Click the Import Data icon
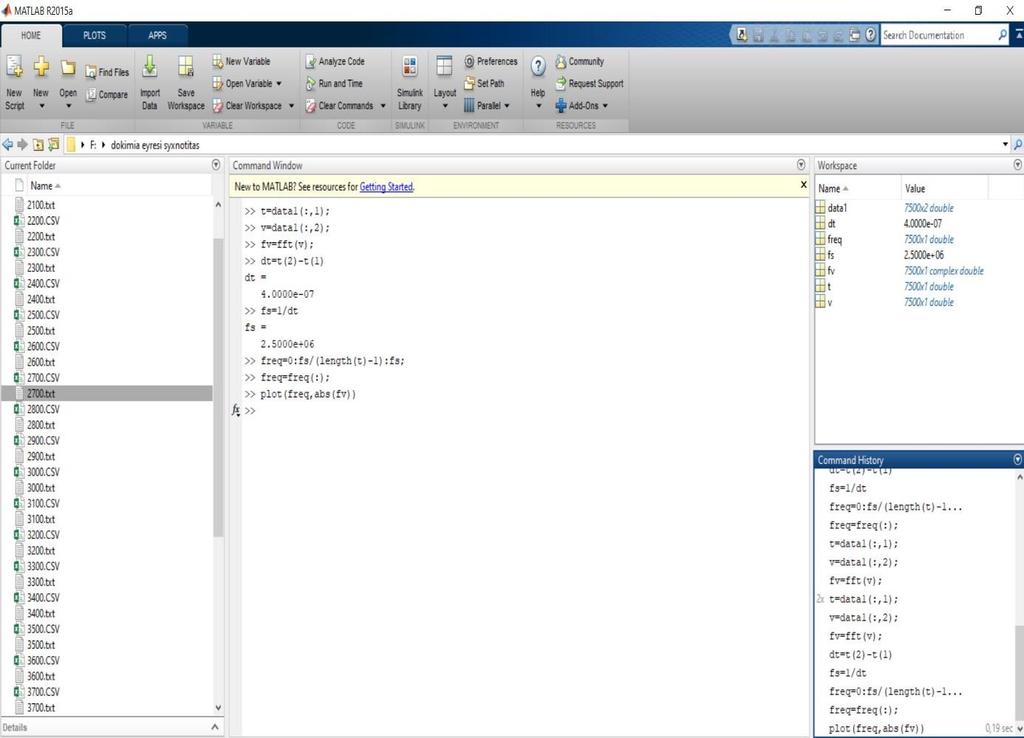The width and height of the screenshot is (1024, 738). pyautogui.click(x=150, y=66)
